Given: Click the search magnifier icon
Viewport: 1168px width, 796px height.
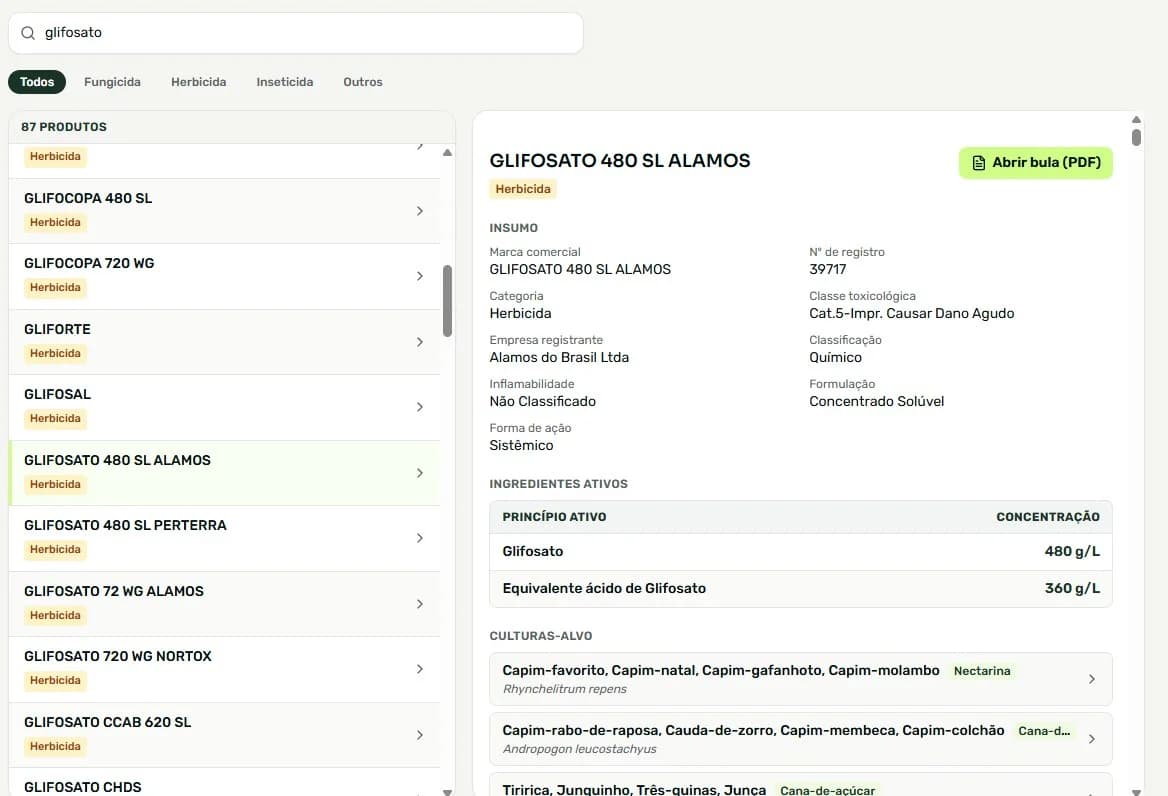Looking at the screenshot, I should 28,33.
